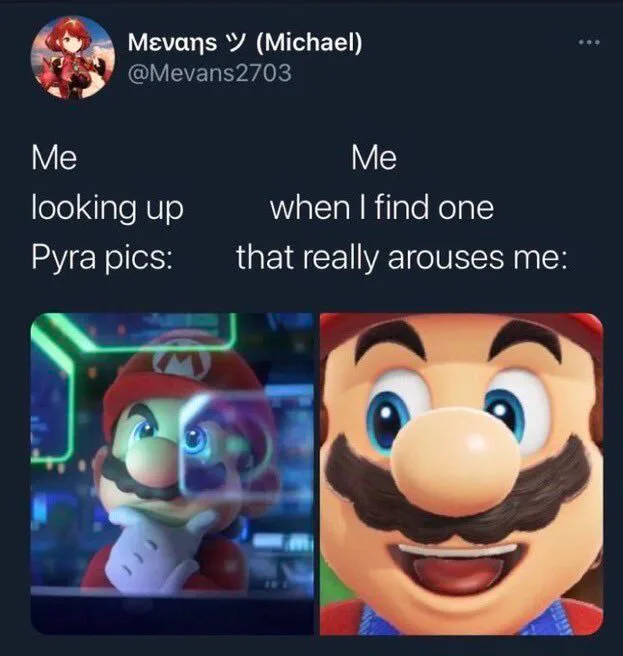Select the "when I find one" text
The height and width of the screenshot is (656, 623).
pyautogui.click(x=382, y=208)
